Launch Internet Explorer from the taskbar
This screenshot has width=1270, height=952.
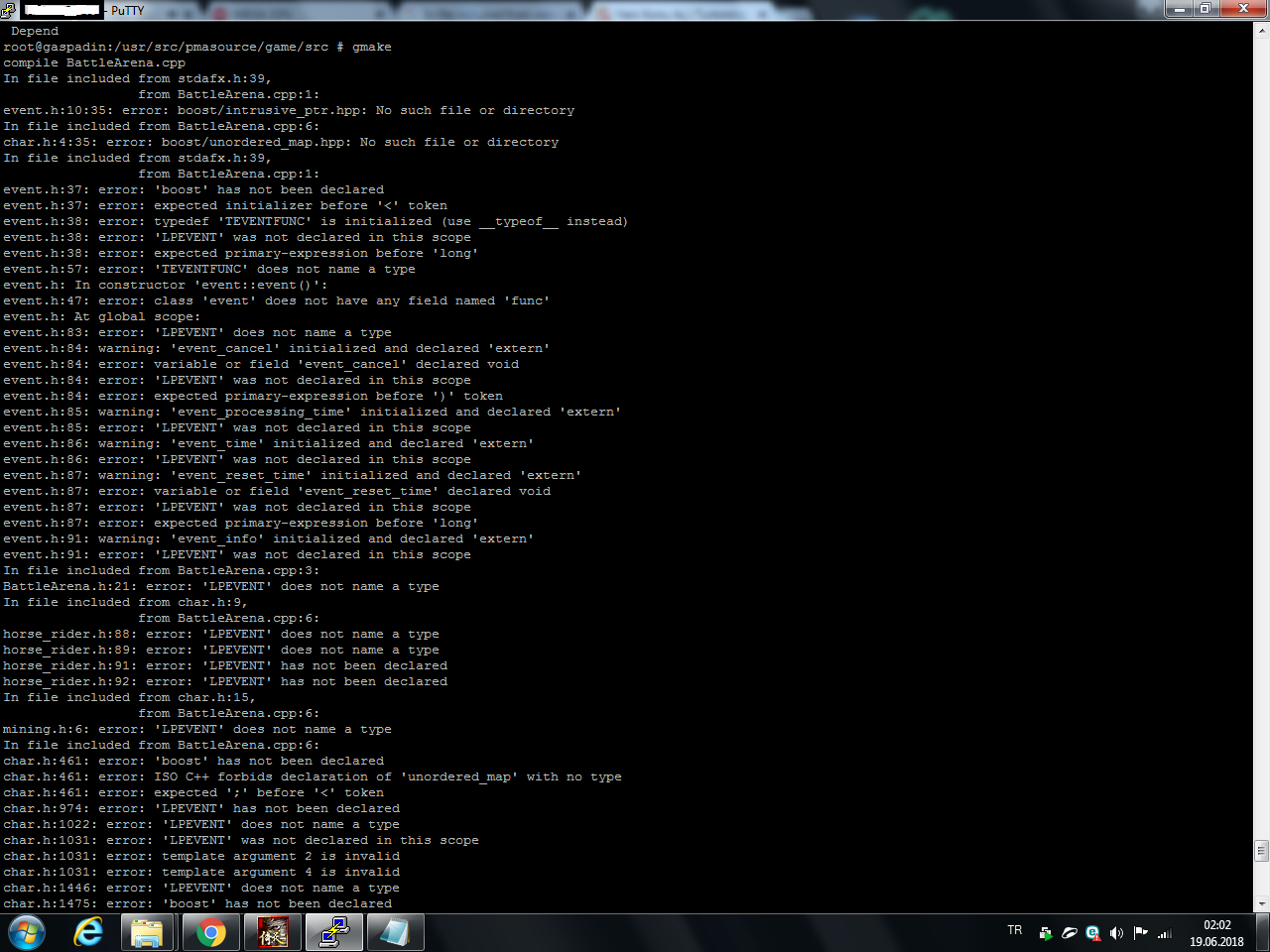point(89,932)
